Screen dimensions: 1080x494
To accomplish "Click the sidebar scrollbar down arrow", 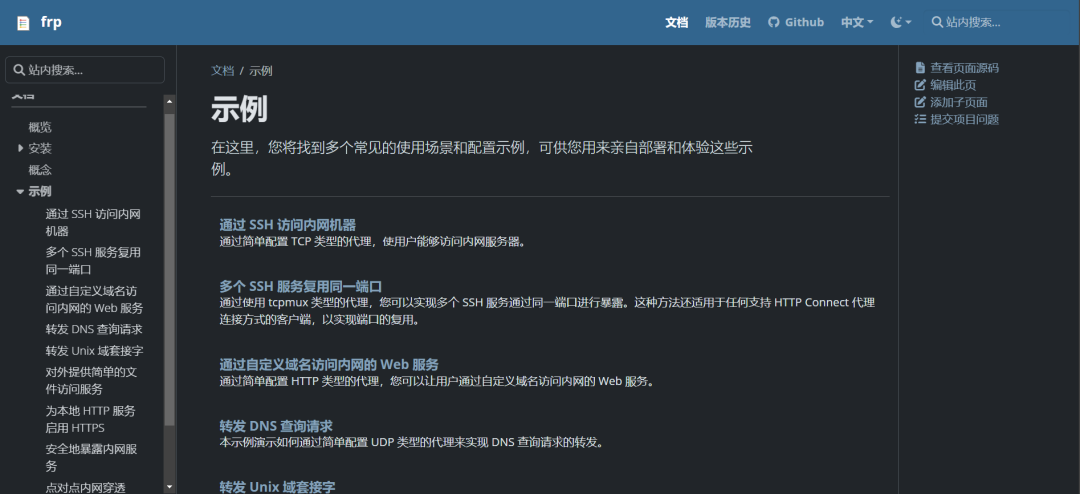I will 169,487.
